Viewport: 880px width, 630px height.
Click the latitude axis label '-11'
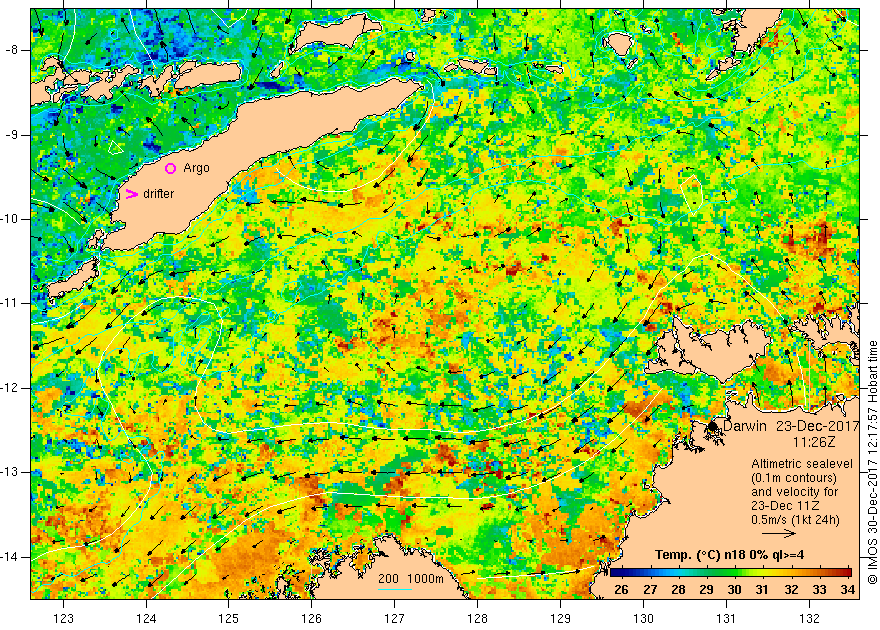(11, 303)
